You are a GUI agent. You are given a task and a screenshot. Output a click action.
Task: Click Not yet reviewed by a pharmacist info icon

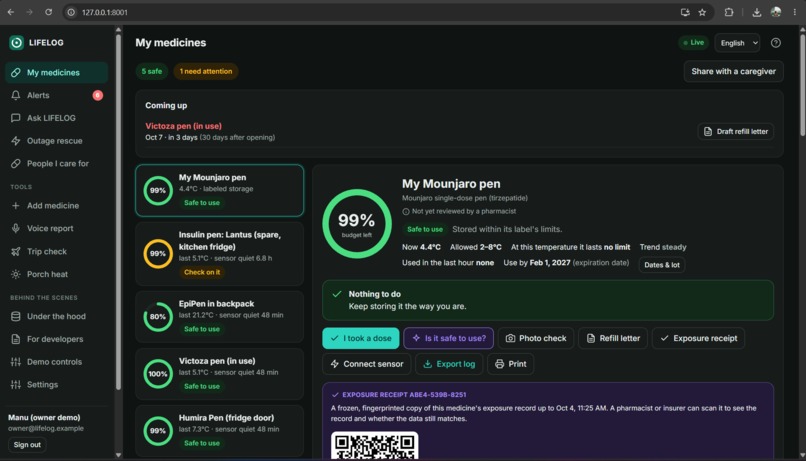point(406,211)
